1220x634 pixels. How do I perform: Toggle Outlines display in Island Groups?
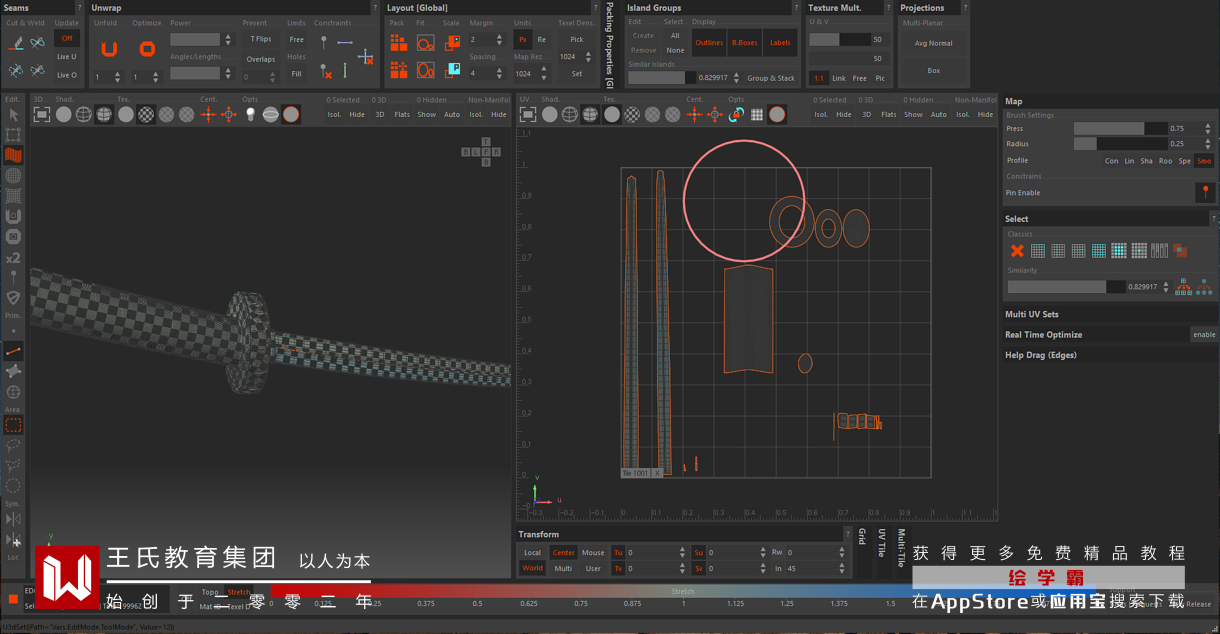point(709,43)
